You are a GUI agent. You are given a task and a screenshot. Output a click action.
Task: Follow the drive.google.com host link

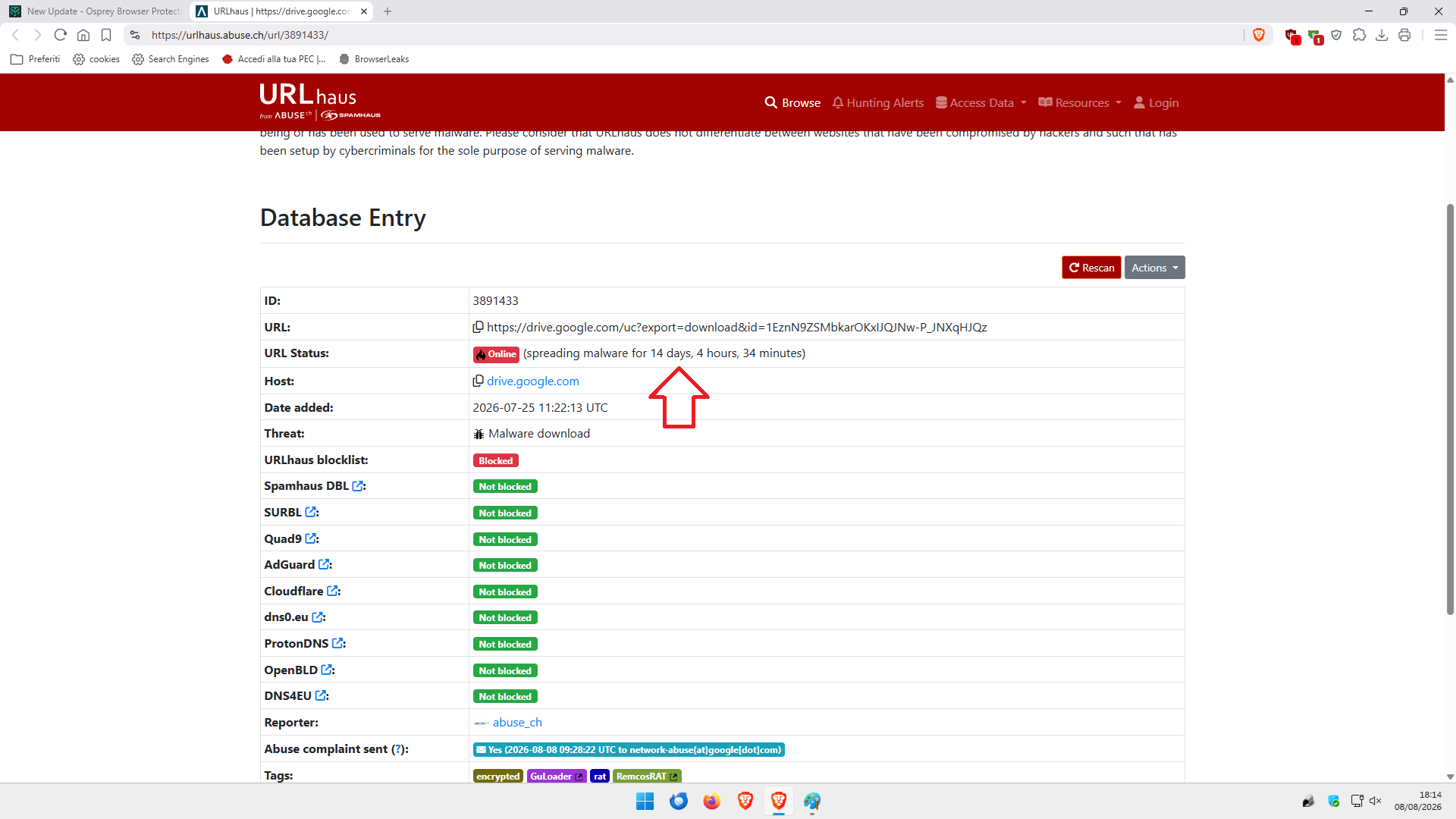pos(533,381)
